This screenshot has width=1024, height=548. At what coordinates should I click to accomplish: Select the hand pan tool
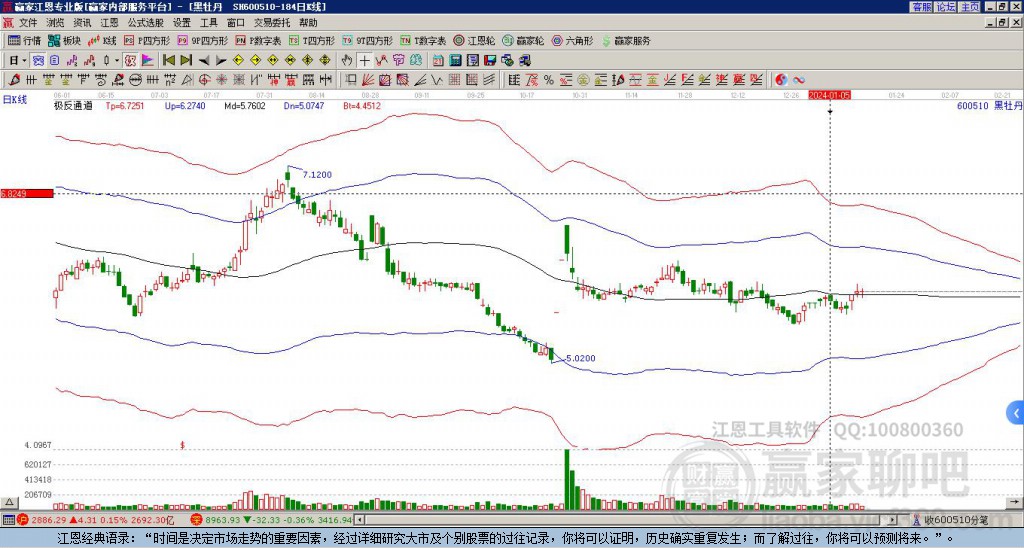[x=347, y=61]
